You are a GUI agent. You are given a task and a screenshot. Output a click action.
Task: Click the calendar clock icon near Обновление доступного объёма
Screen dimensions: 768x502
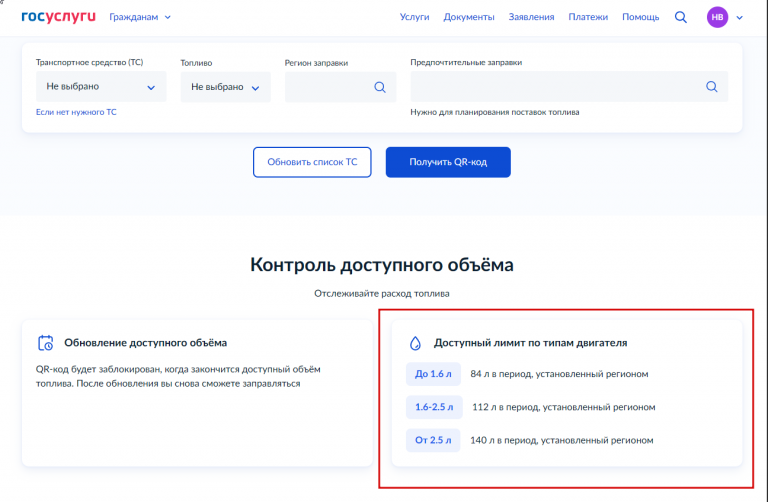pyautogui.click(x=46, y=343)
